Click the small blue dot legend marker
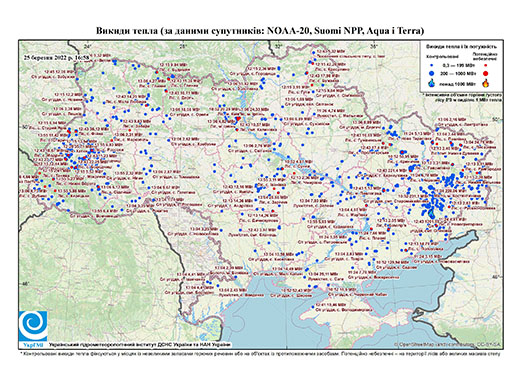Viewport: 520px width, 368px height. [x=432, y=65]
